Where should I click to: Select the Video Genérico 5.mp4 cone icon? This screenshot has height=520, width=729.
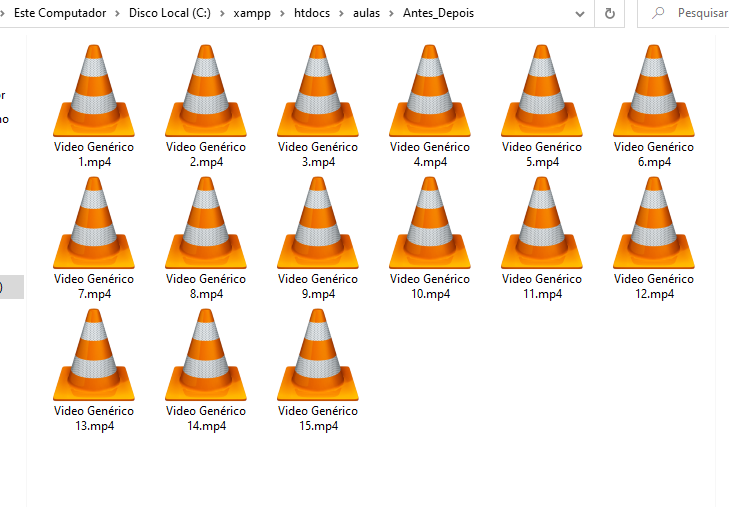click(x=542, y=91)
